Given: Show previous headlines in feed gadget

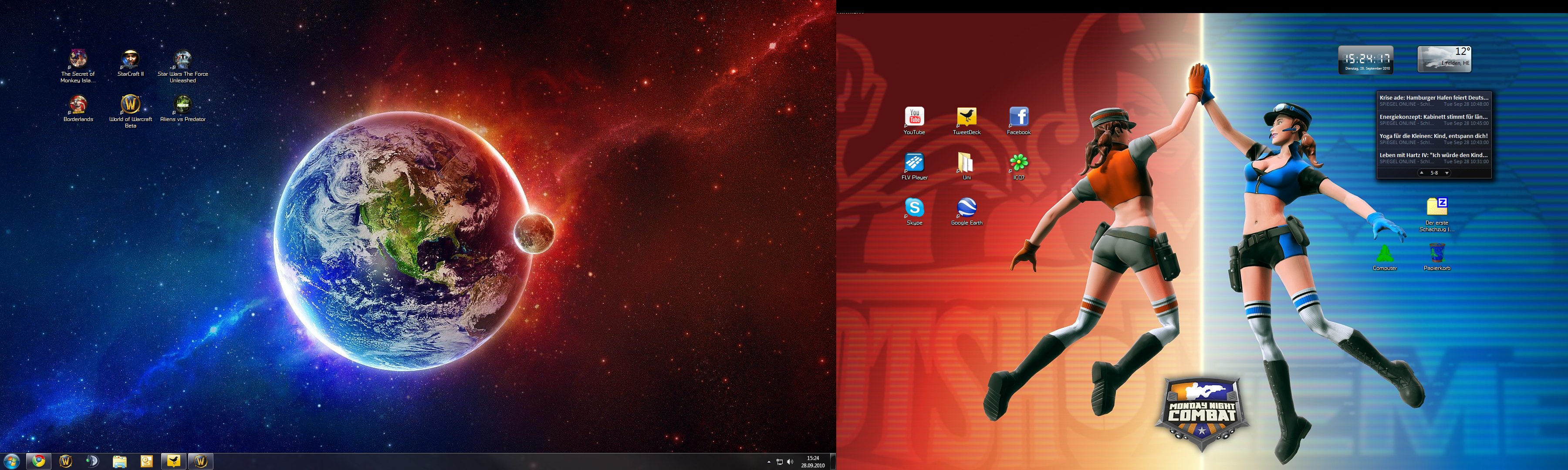Looking at the screenshot, I should click(1421, 173).
